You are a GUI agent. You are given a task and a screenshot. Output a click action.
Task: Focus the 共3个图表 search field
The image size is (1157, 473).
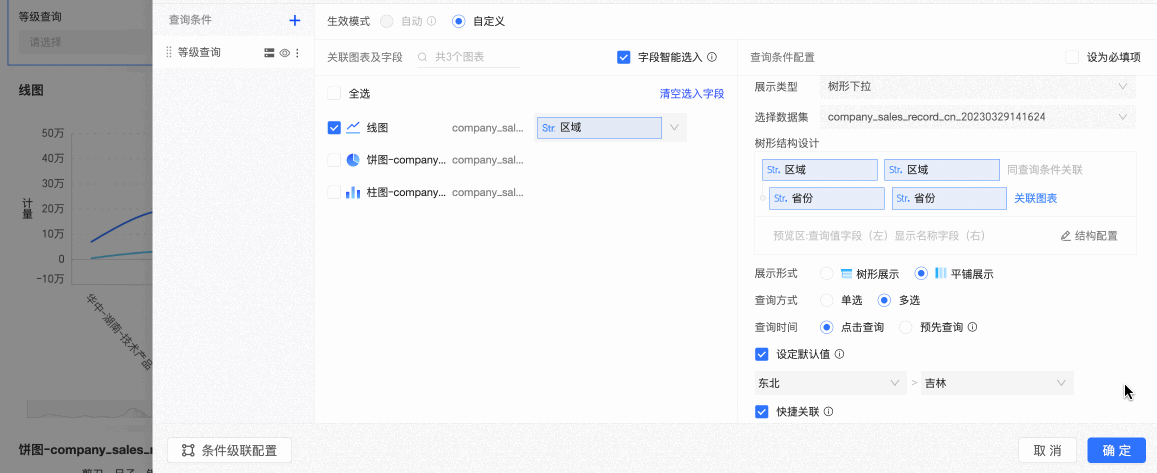click(x=469, y=57)
